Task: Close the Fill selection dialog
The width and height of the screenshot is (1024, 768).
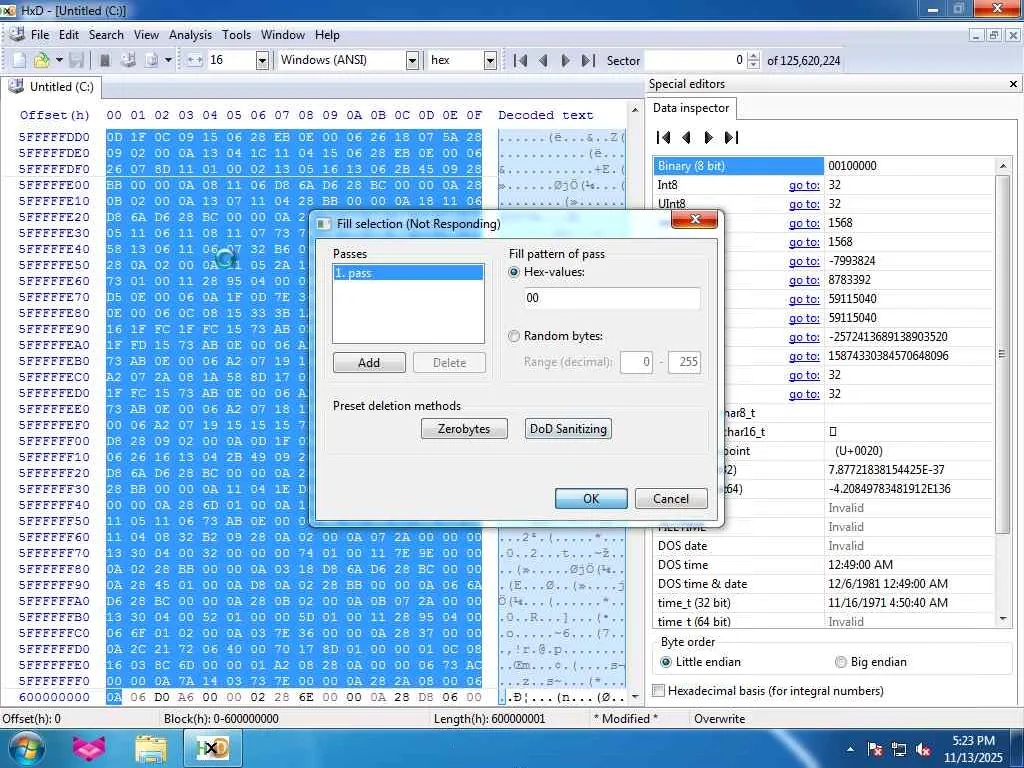Action: pyautogui.click(x=694, y=219)
